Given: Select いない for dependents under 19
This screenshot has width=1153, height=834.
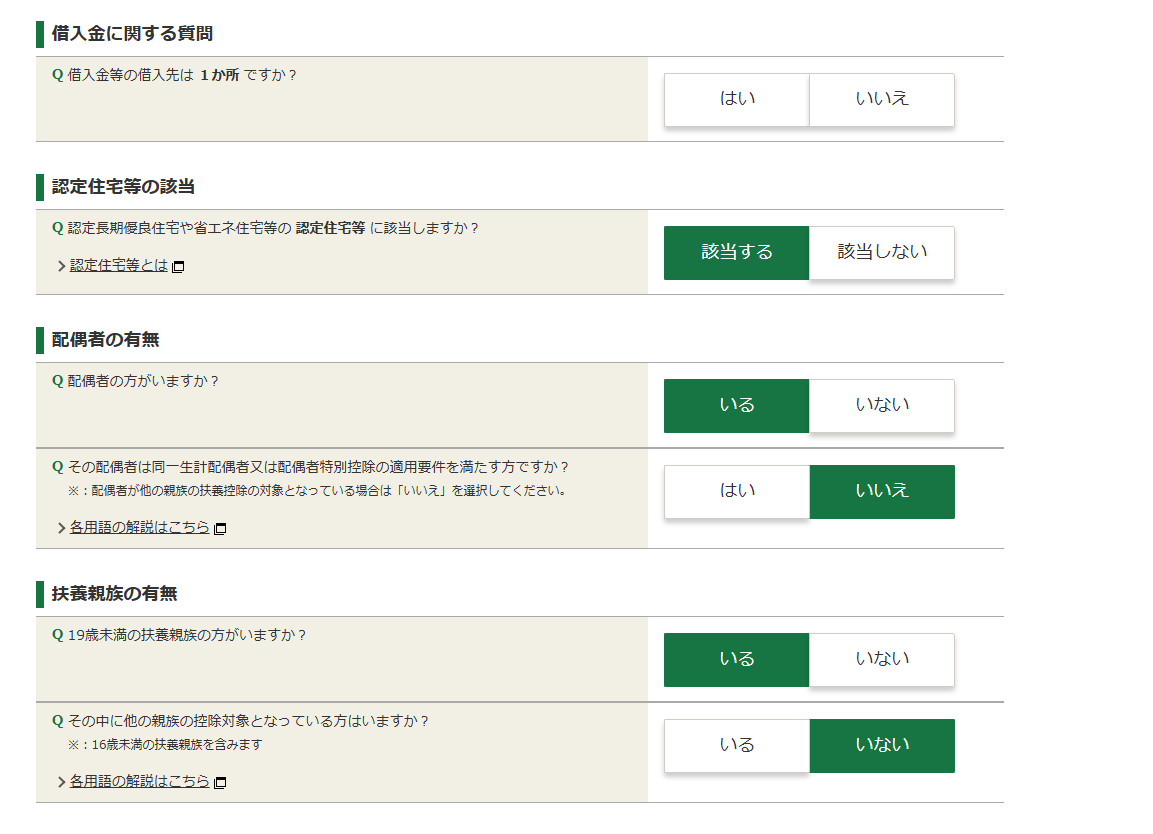Looking at the screenshot, I should (x=882, y=660).
